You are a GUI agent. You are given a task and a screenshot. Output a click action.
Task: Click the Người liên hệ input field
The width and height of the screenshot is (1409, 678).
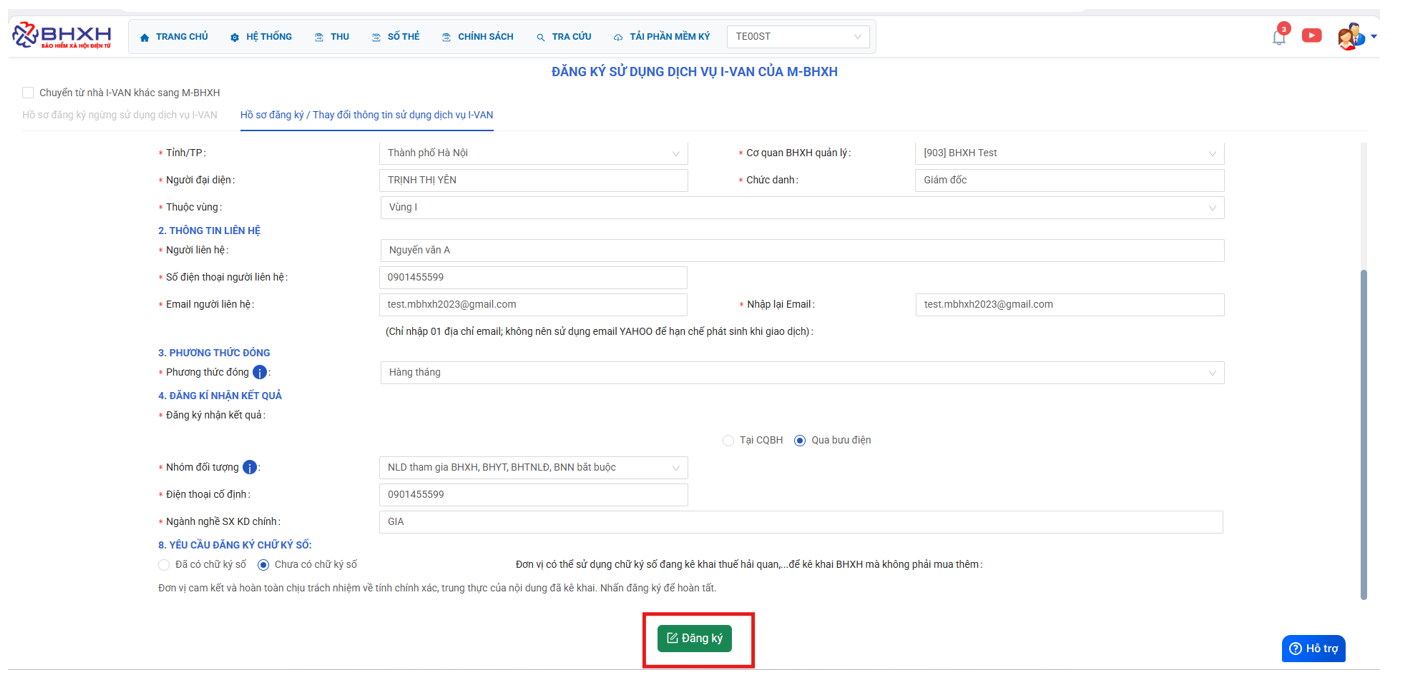[801, 250]
